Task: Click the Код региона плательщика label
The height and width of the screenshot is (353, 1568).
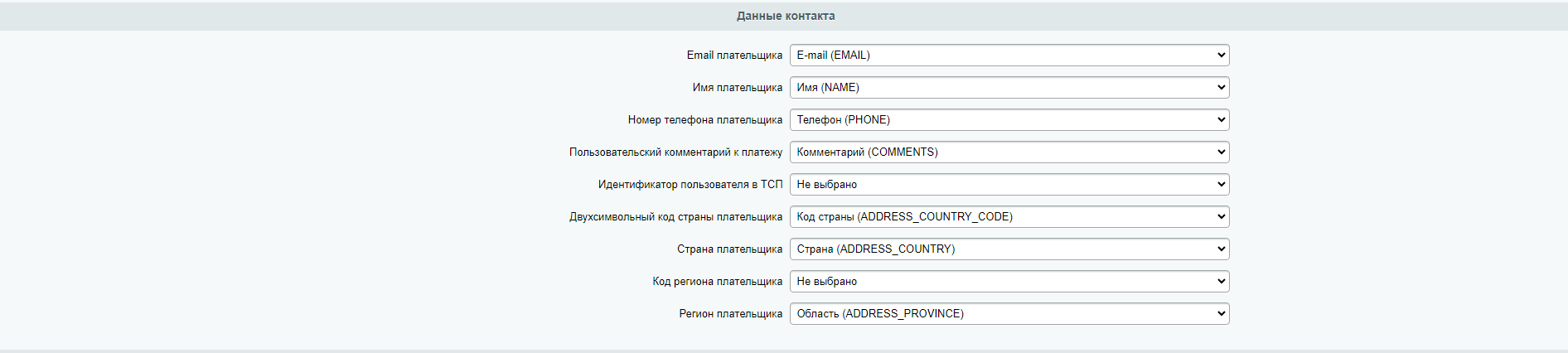Action: point(717,282)
